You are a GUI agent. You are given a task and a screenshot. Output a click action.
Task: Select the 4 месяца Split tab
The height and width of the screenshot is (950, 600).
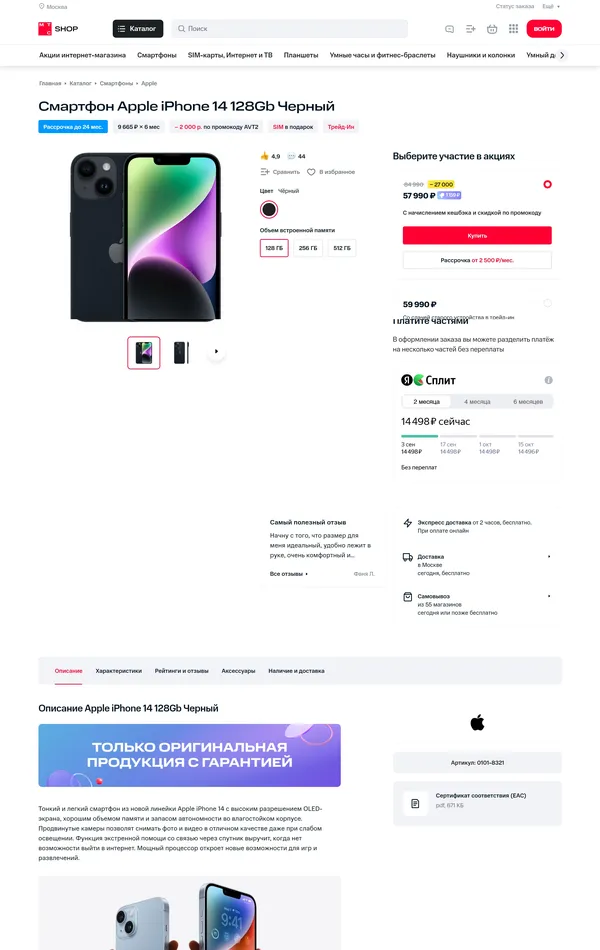pos(477,402)
